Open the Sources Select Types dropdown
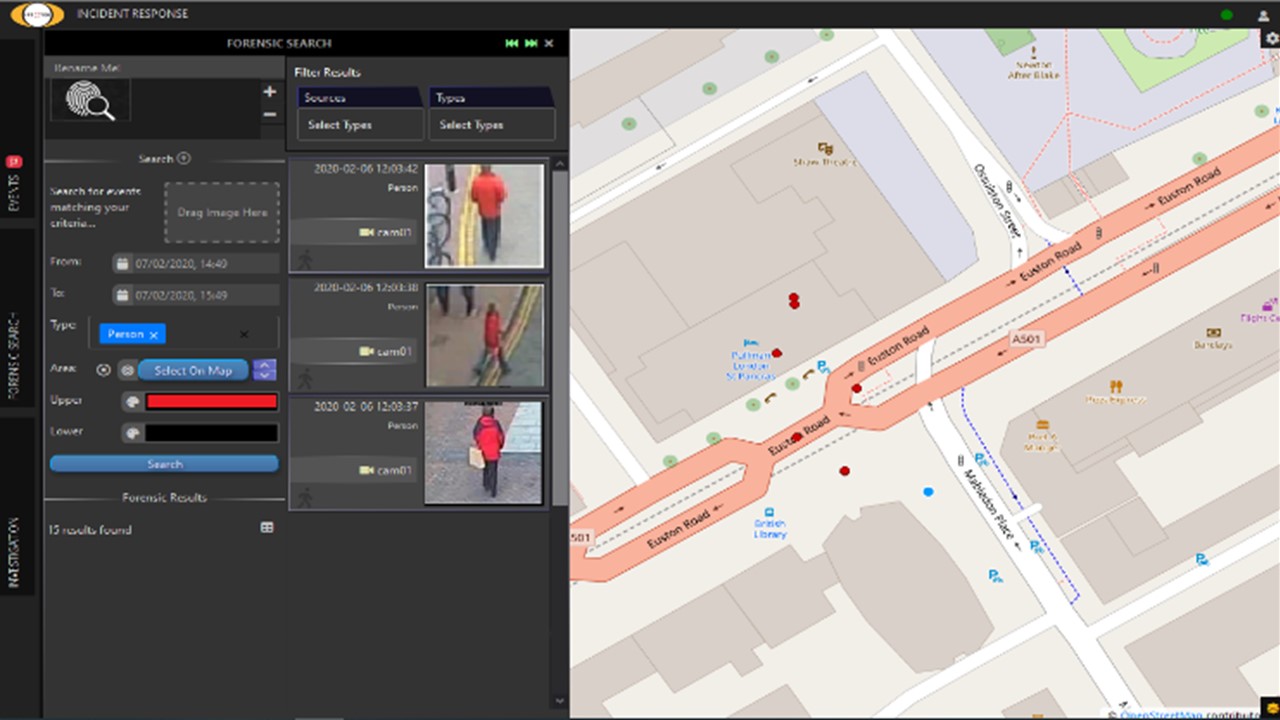This screenshot has width=1280, height=720. point(359,124)
